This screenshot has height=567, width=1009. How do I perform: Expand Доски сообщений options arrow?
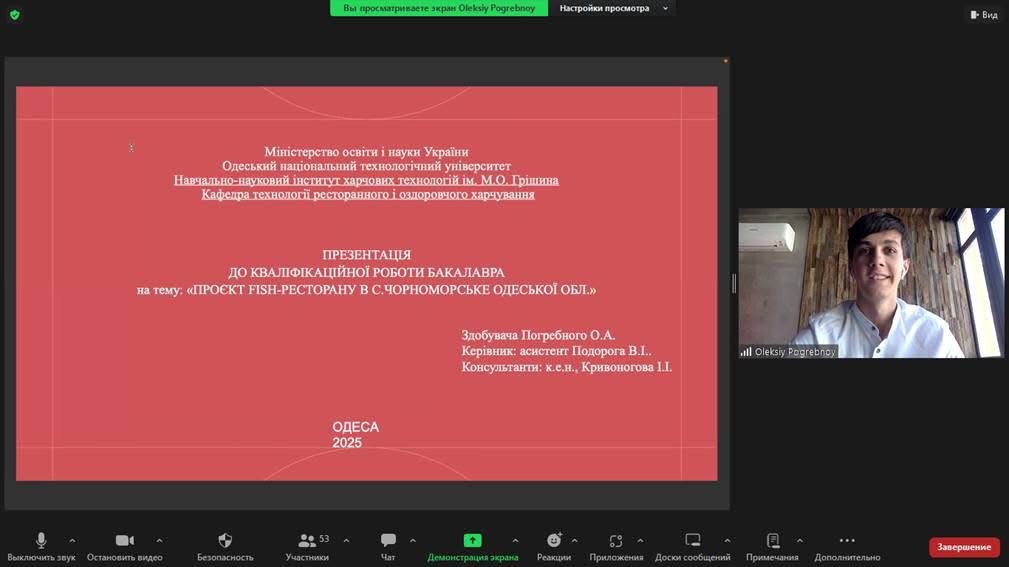(x=727, y=541)
